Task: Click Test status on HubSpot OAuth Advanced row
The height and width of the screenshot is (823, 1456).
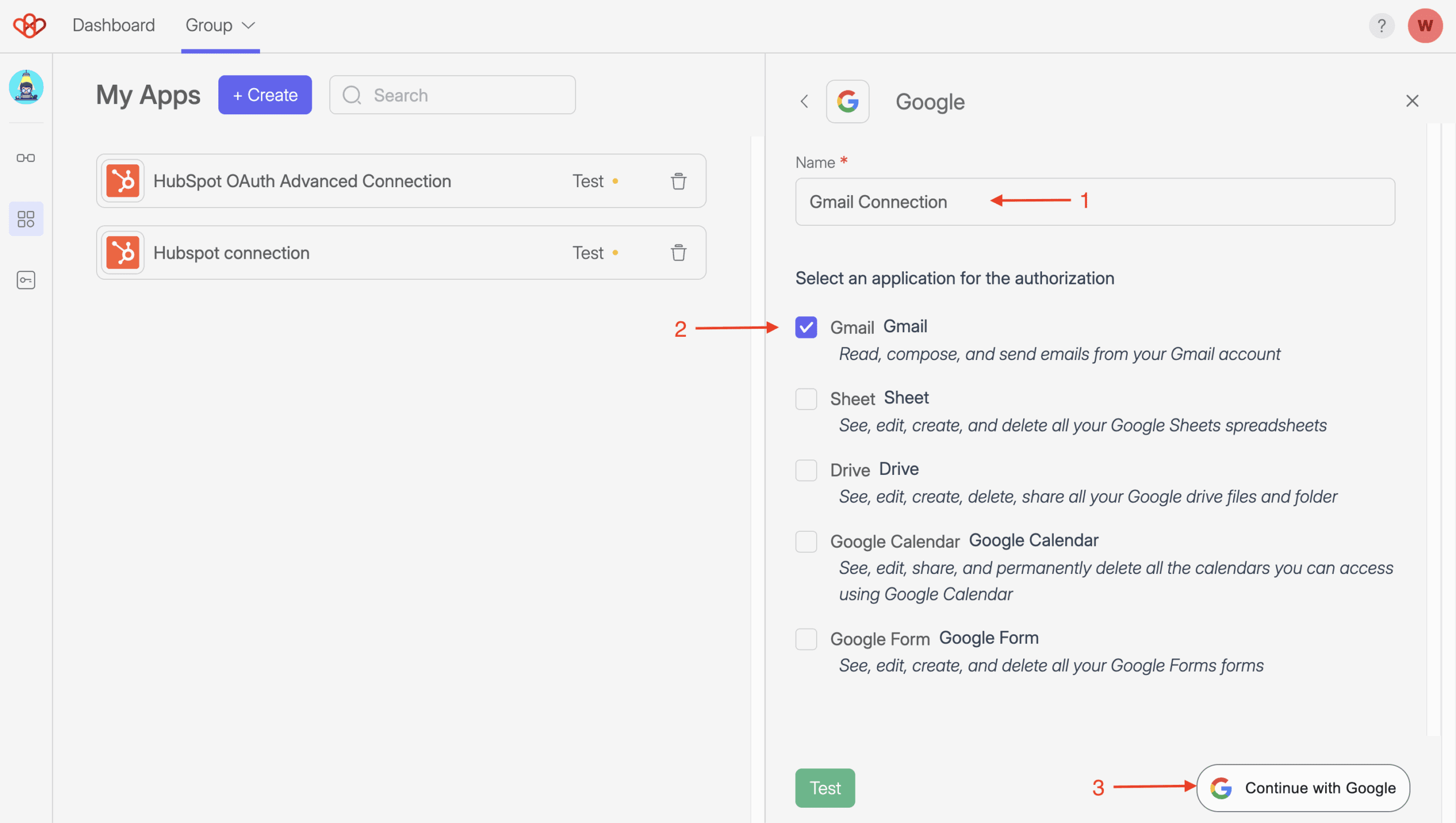Action: coord(595,181)
